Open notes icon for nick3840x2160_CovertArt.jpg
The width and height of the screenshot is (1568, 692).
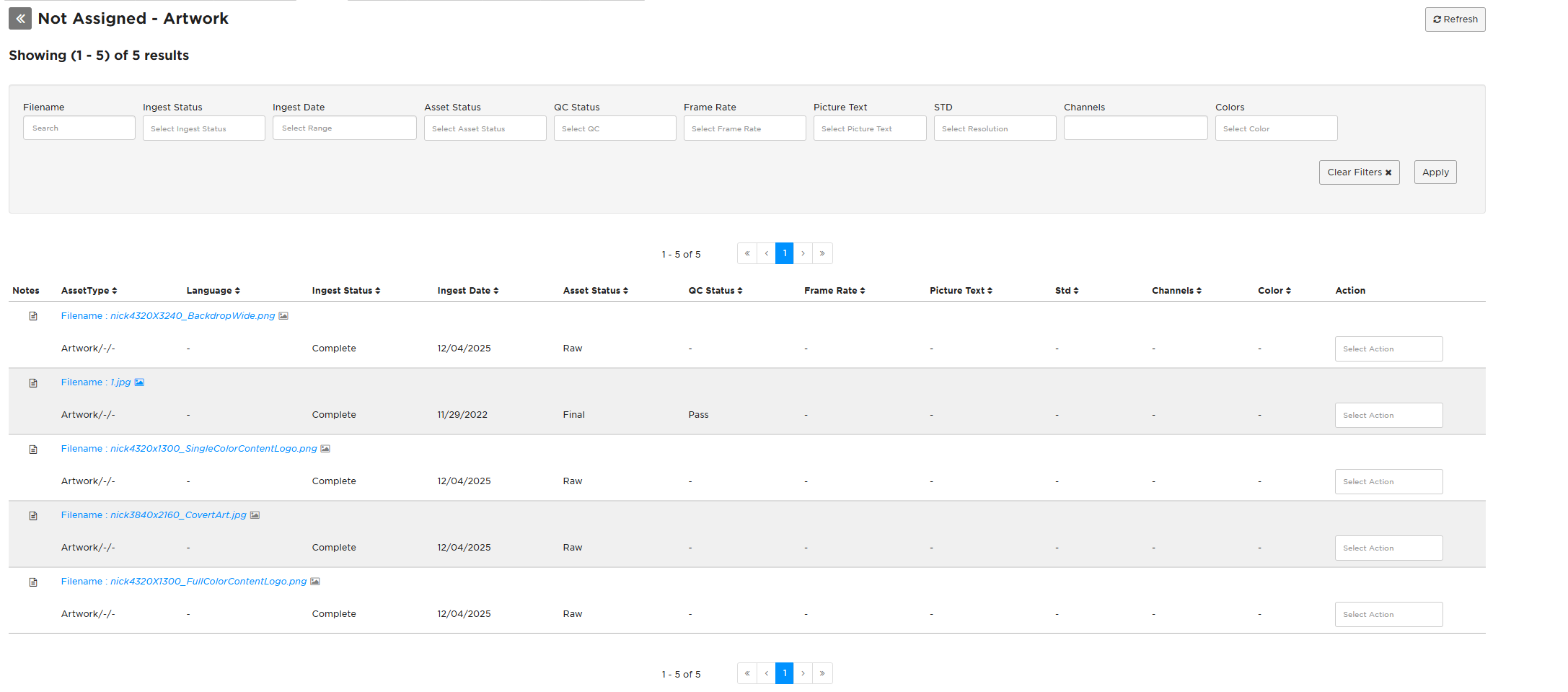(33, 516)
